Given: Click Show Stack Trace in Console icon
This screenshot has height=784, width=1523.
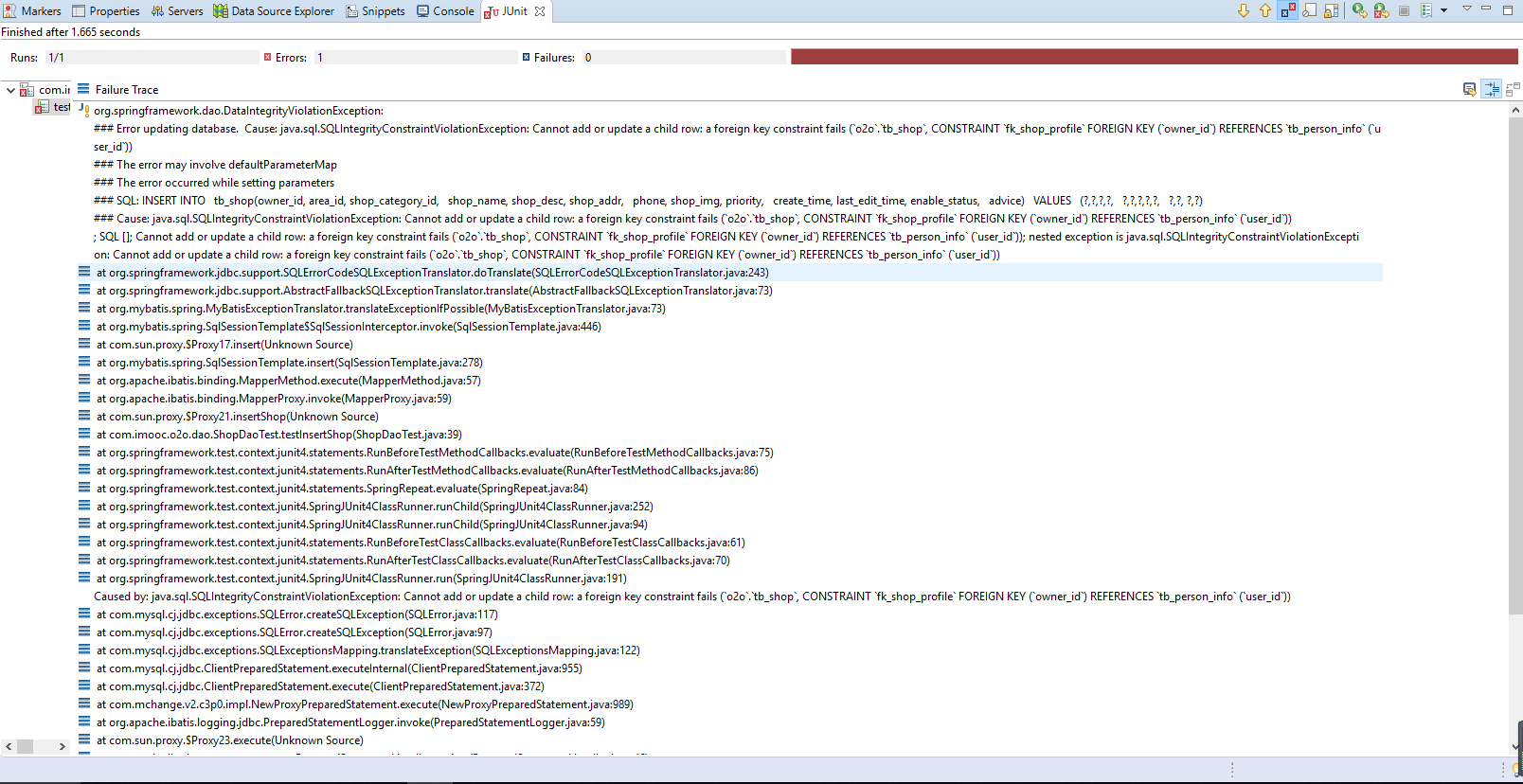Looking at the screenshot, I should coord(1469,89).
